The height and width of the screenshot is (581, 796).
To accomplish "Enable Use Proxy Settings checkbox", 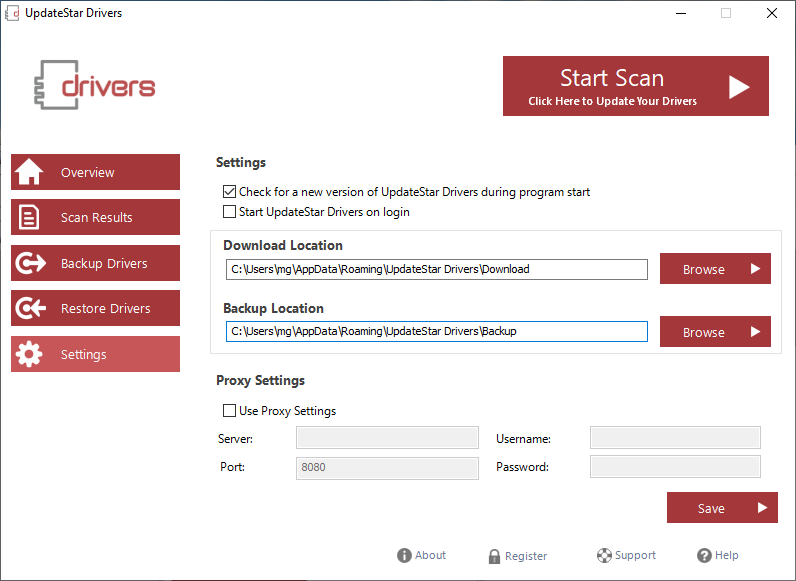I will point(230,411).
